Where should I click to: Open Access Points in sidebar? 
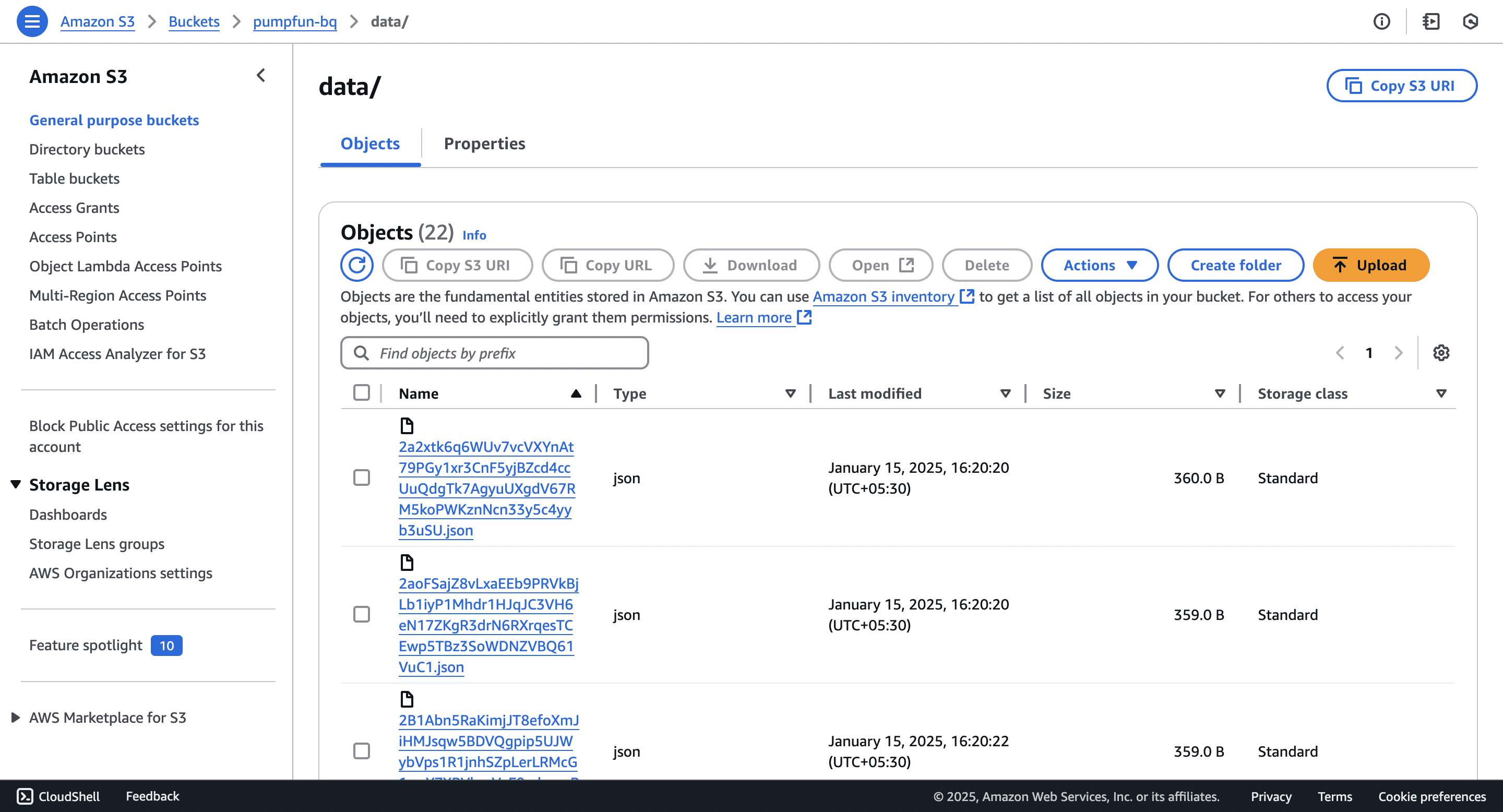point(73,237)
